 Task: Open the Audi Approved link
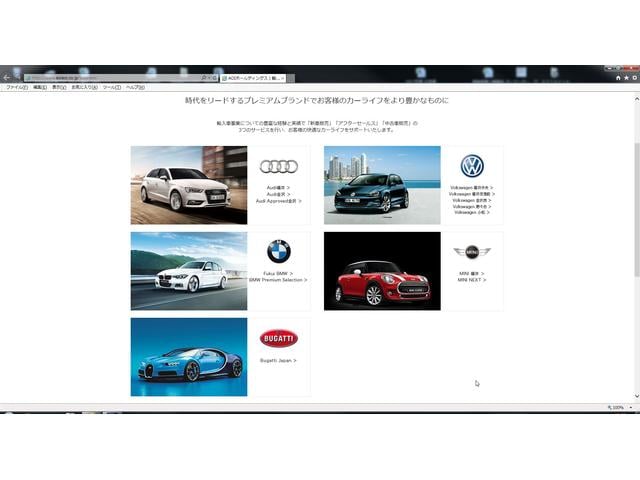pos(278,201)
